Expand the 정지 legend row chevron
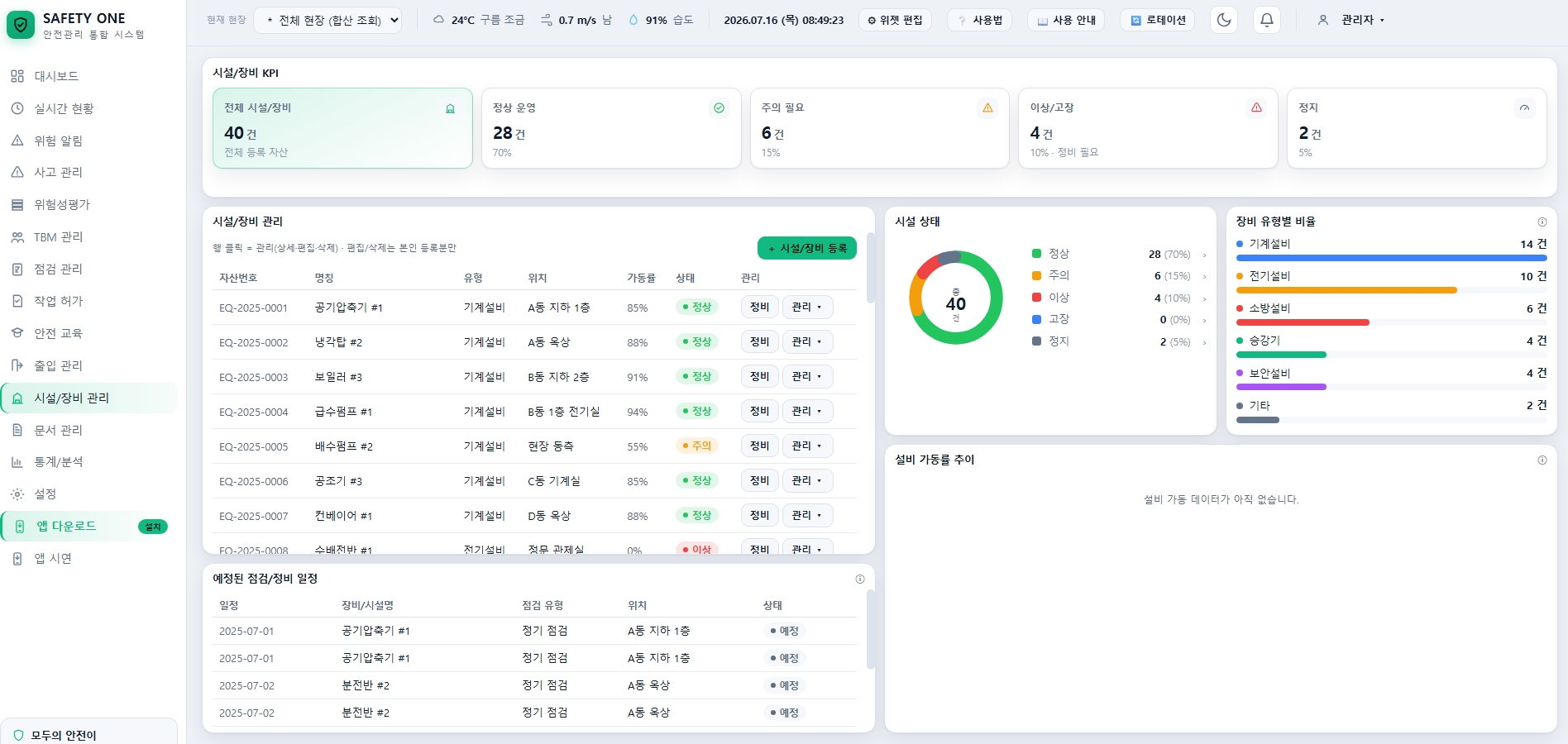This screenshot has height=744, width=1568. pos(1204,342)
